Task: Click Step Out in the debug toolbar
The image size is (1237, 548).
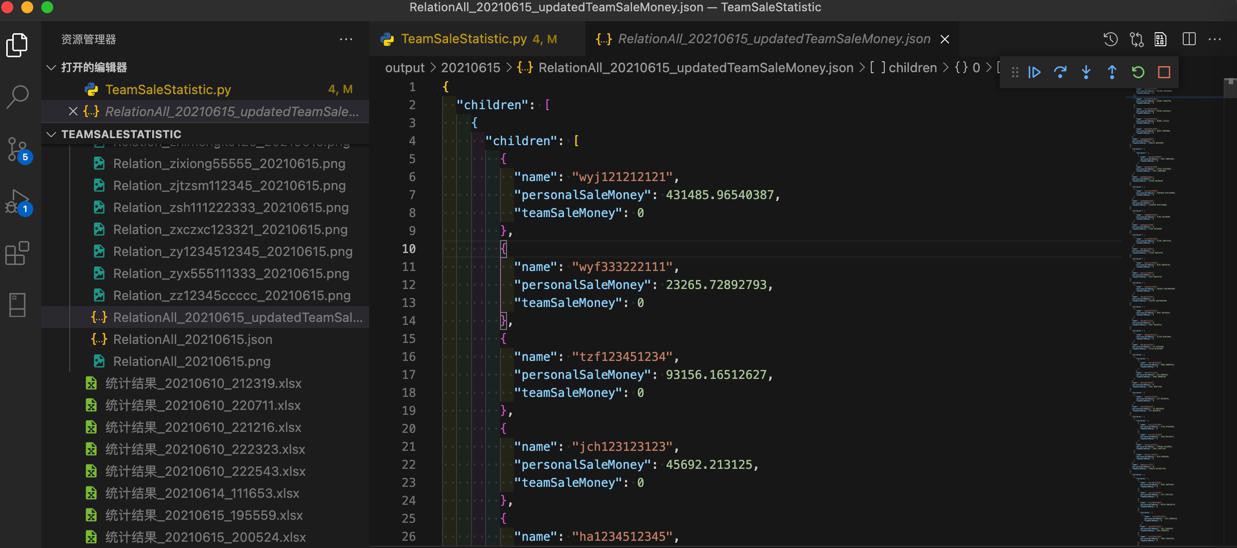Action: coord(1112,72)
